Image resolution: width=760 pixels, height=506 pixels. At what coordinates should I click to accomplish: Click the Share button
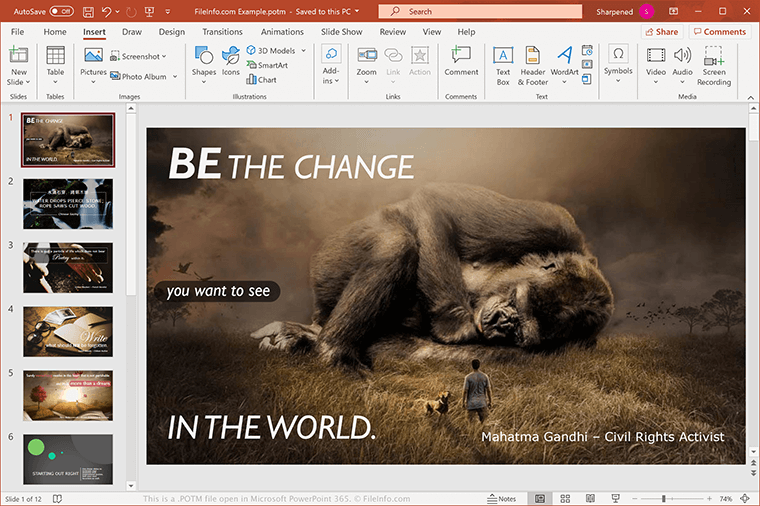[661, 32]
